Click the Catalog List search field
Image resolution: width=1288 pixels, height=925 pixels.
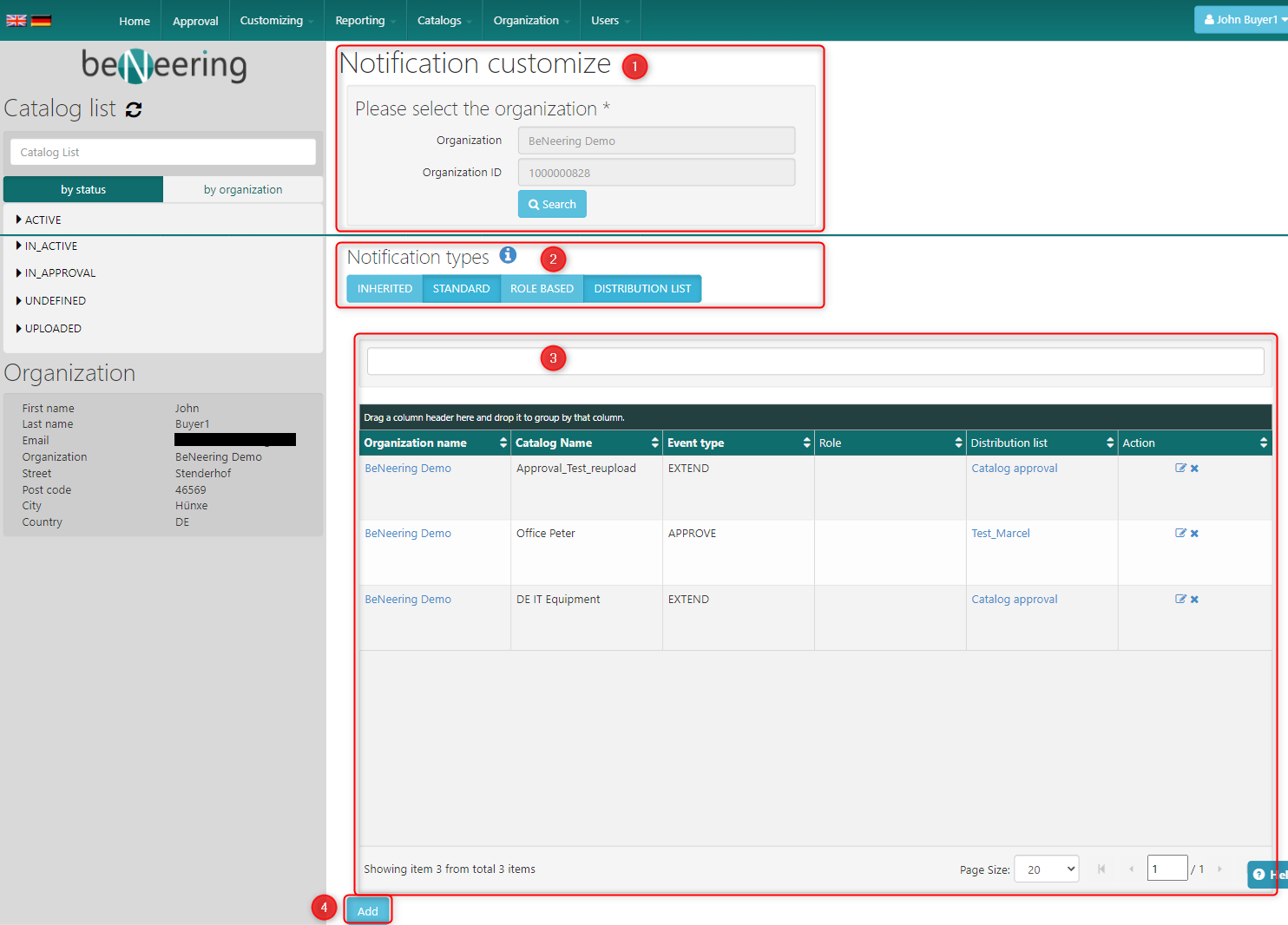[x=163, y=152]
